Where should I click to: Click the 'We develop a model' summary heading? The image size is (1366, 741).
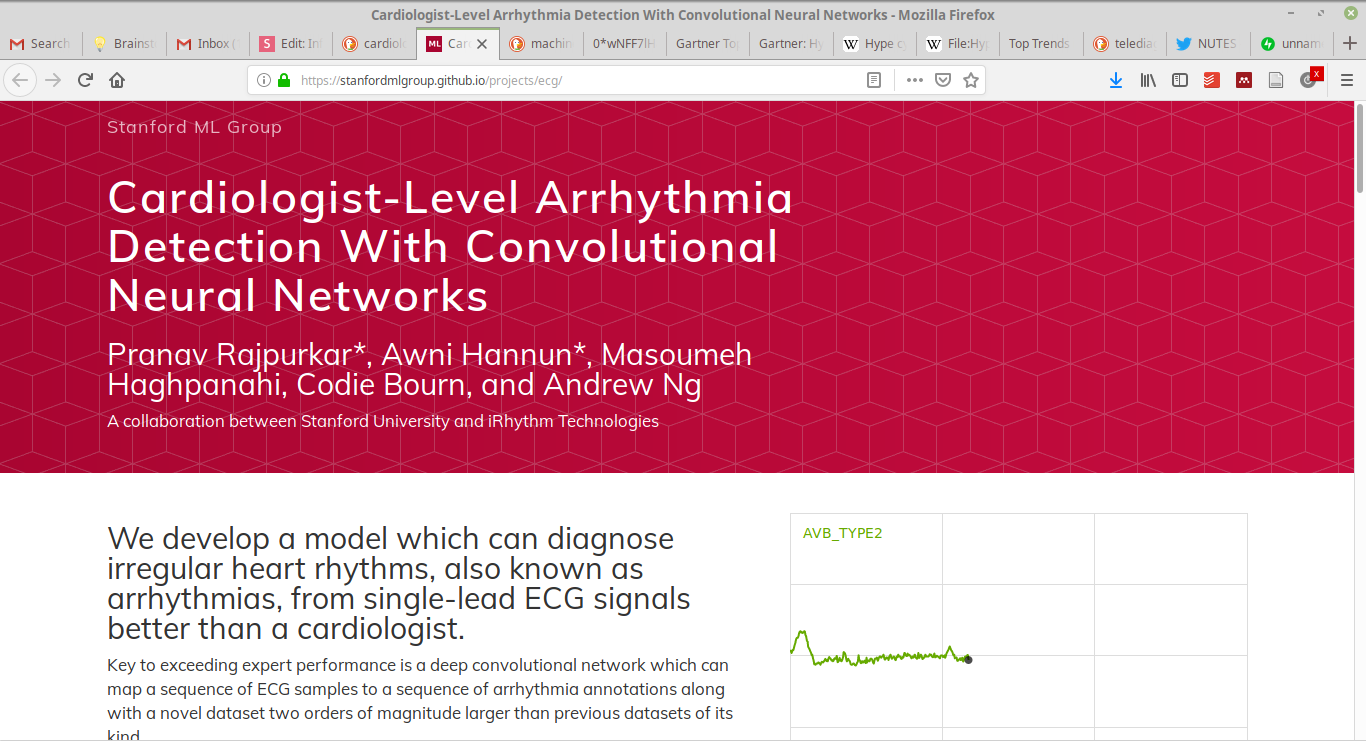[x=399, y=583]
